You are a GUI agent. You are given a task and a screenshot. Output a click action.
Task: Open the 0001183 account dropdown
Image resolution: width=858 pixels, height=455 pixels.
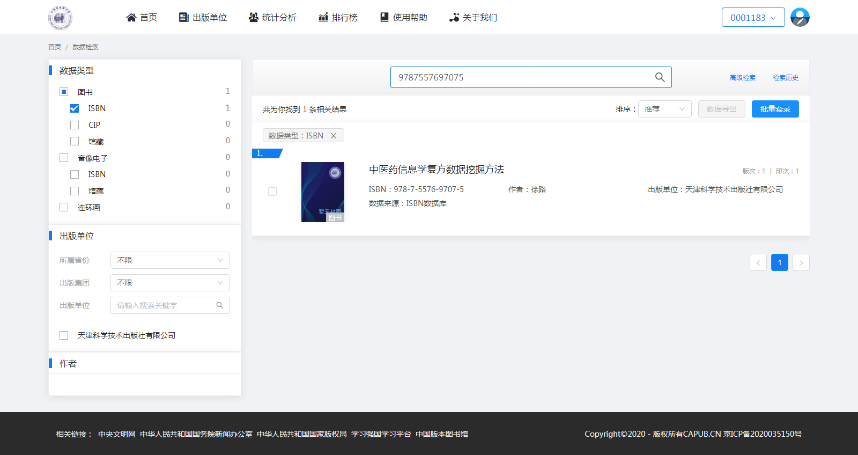point(753,18)
